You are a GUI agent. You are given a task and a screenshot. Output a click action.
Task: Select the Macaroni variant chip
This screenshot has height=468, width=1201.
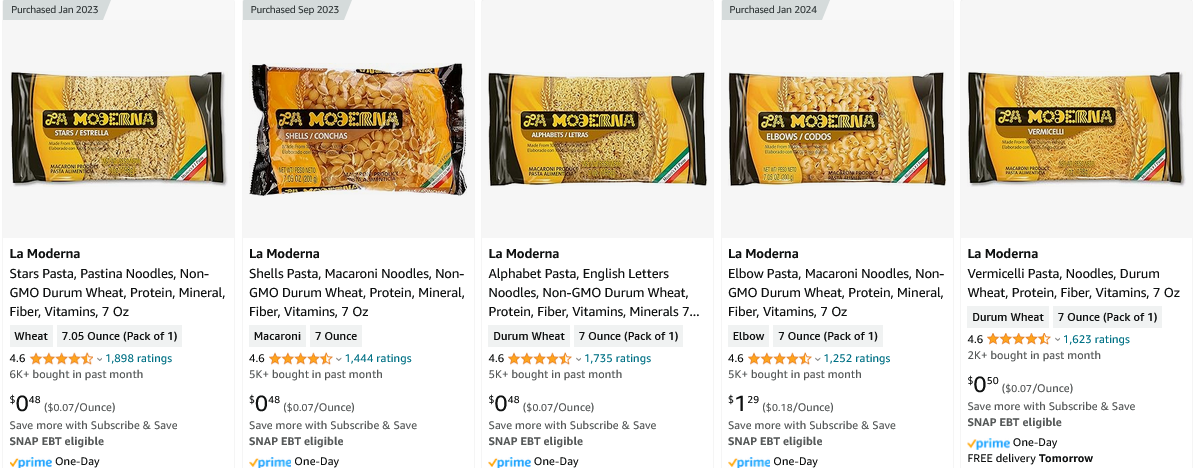coord(277,336)
